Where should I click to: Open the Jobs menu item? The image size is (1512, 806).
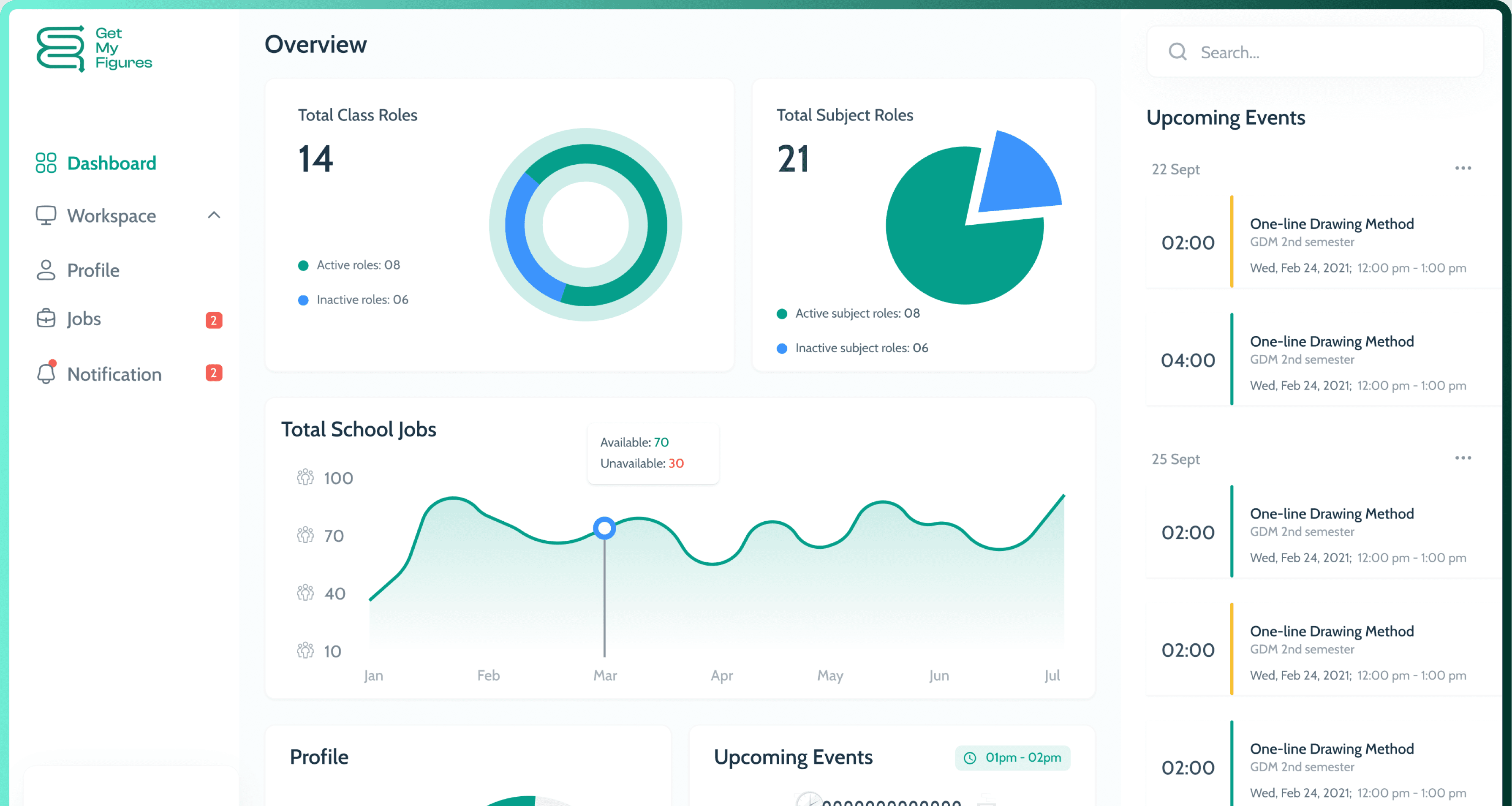[84, 319]
